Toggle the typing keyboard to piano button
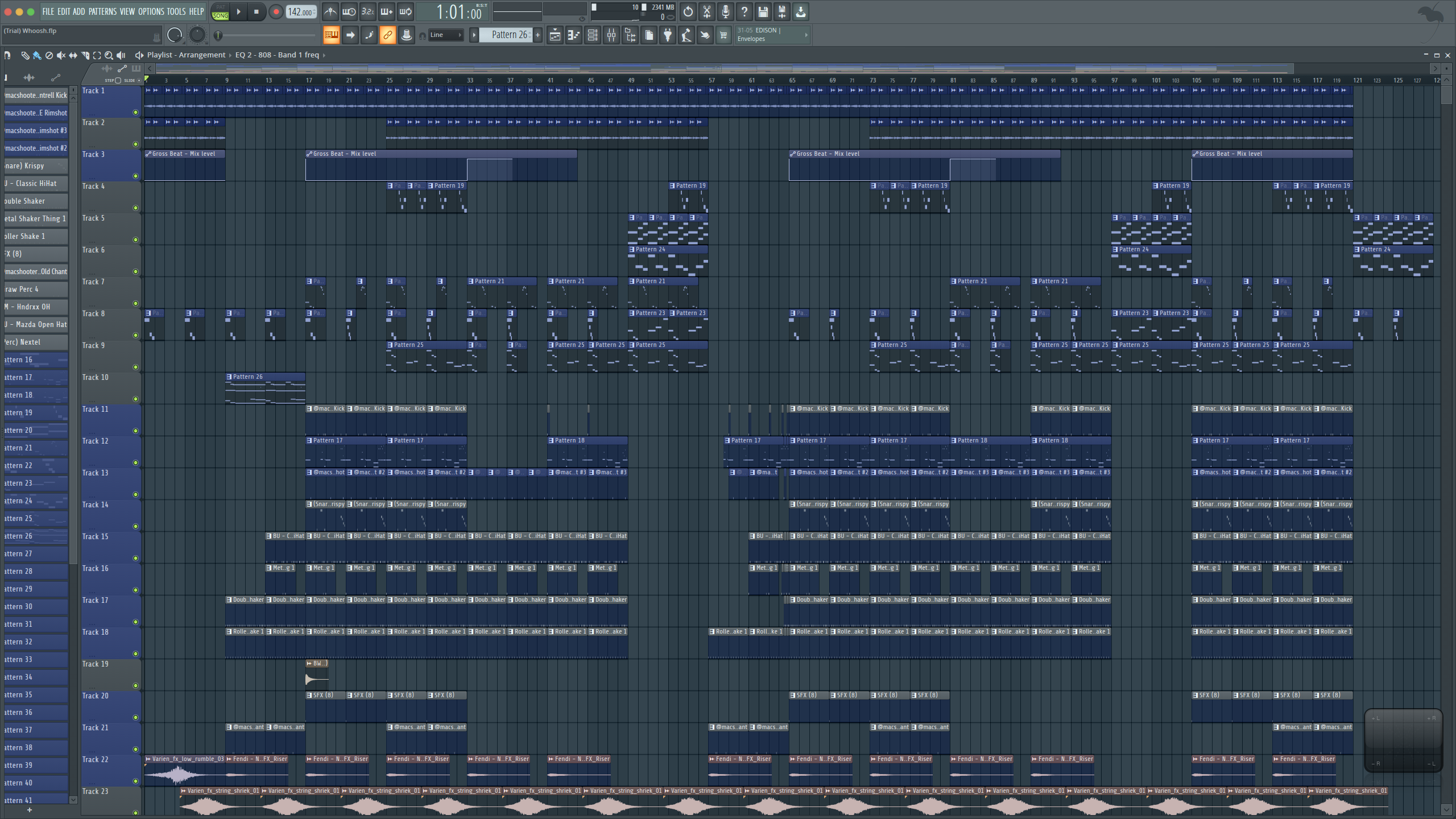 point(331,35)
